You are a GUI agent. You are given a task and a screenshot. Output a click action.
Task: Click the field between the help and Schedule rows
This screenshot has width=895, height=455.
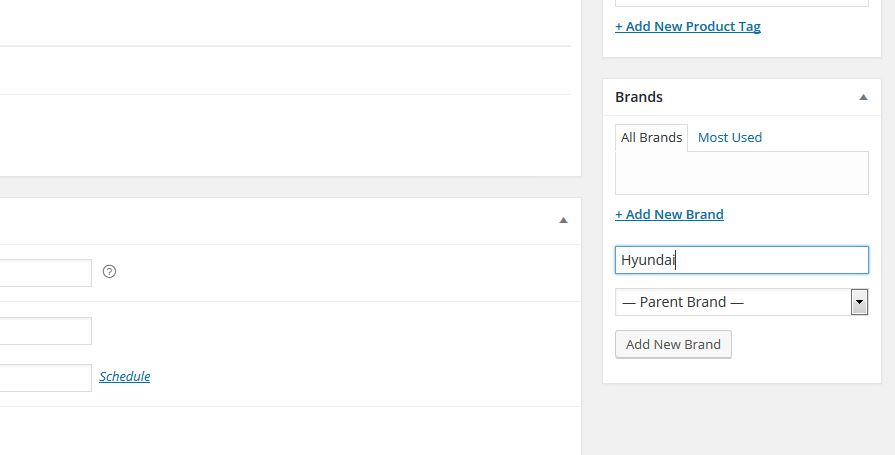click(46, 331)
